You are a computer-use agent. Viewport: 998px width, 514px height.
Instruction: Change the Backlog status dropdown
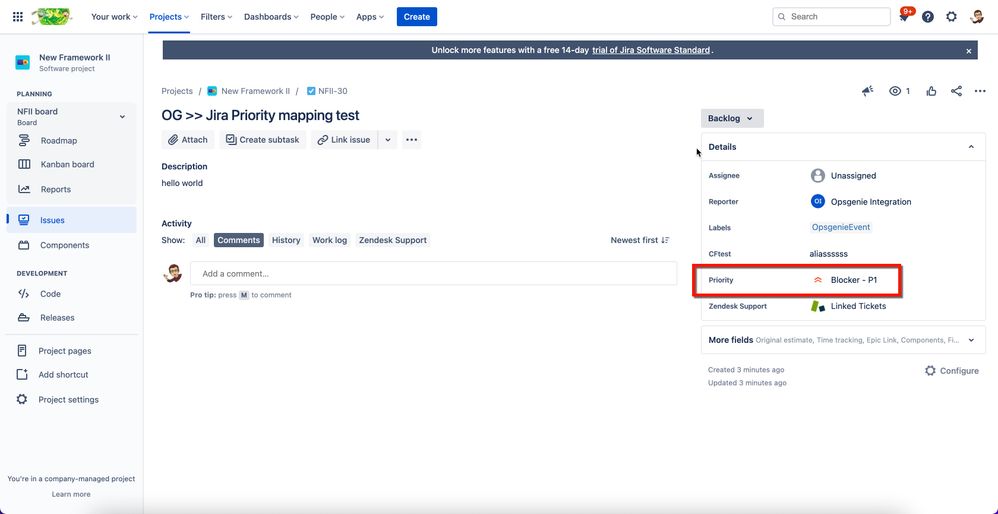pyautogui.click(x=732, y=118)
